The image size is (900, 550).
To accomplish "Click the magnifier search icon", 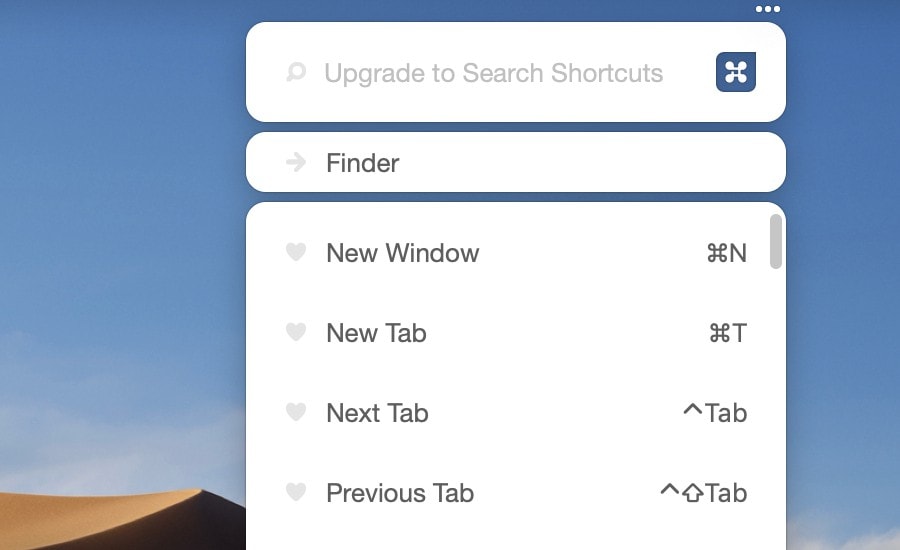I will 296,72.
